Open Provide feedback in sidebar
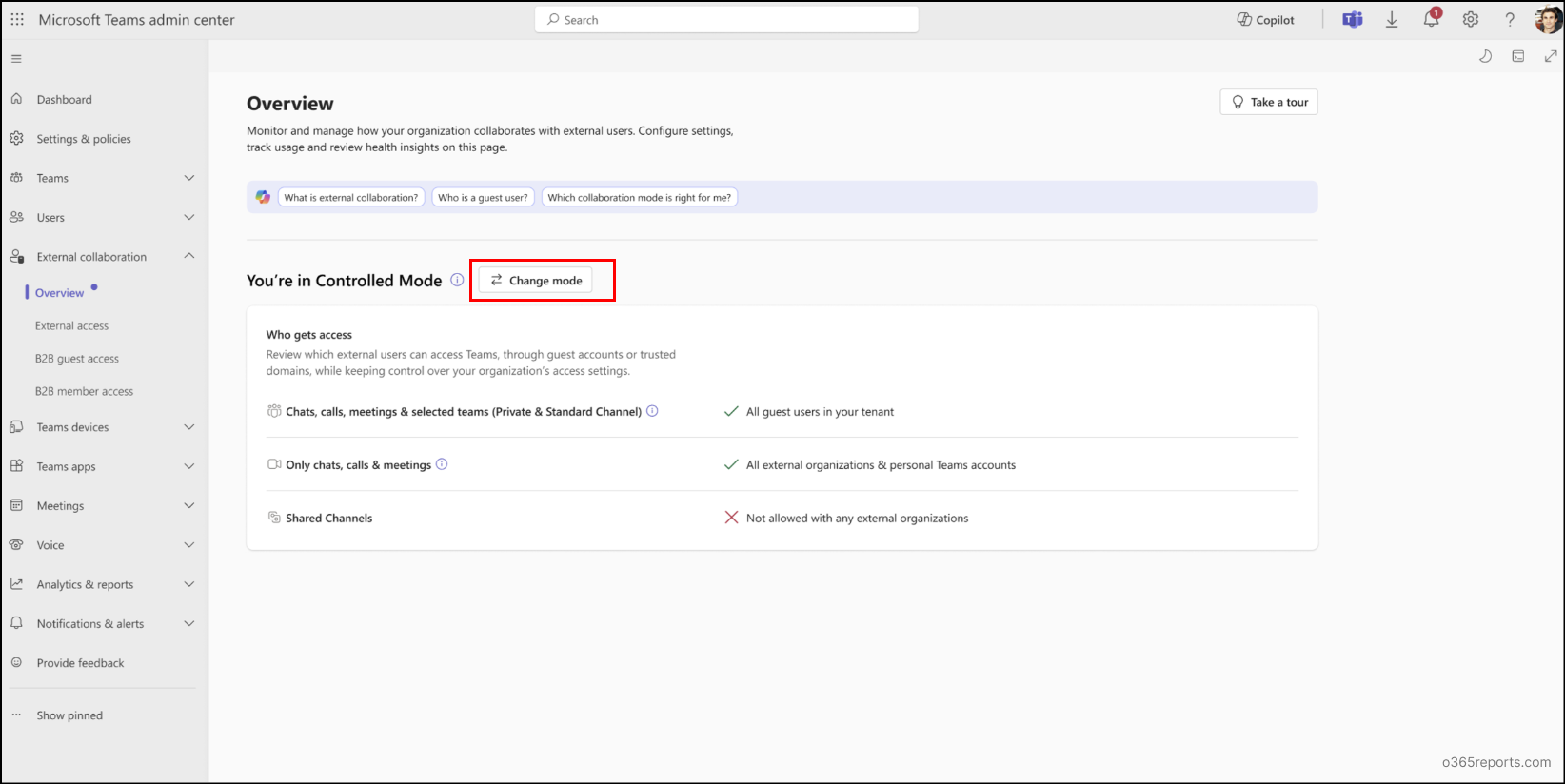Screen dimensions: 1565x784 click(80, 663)
